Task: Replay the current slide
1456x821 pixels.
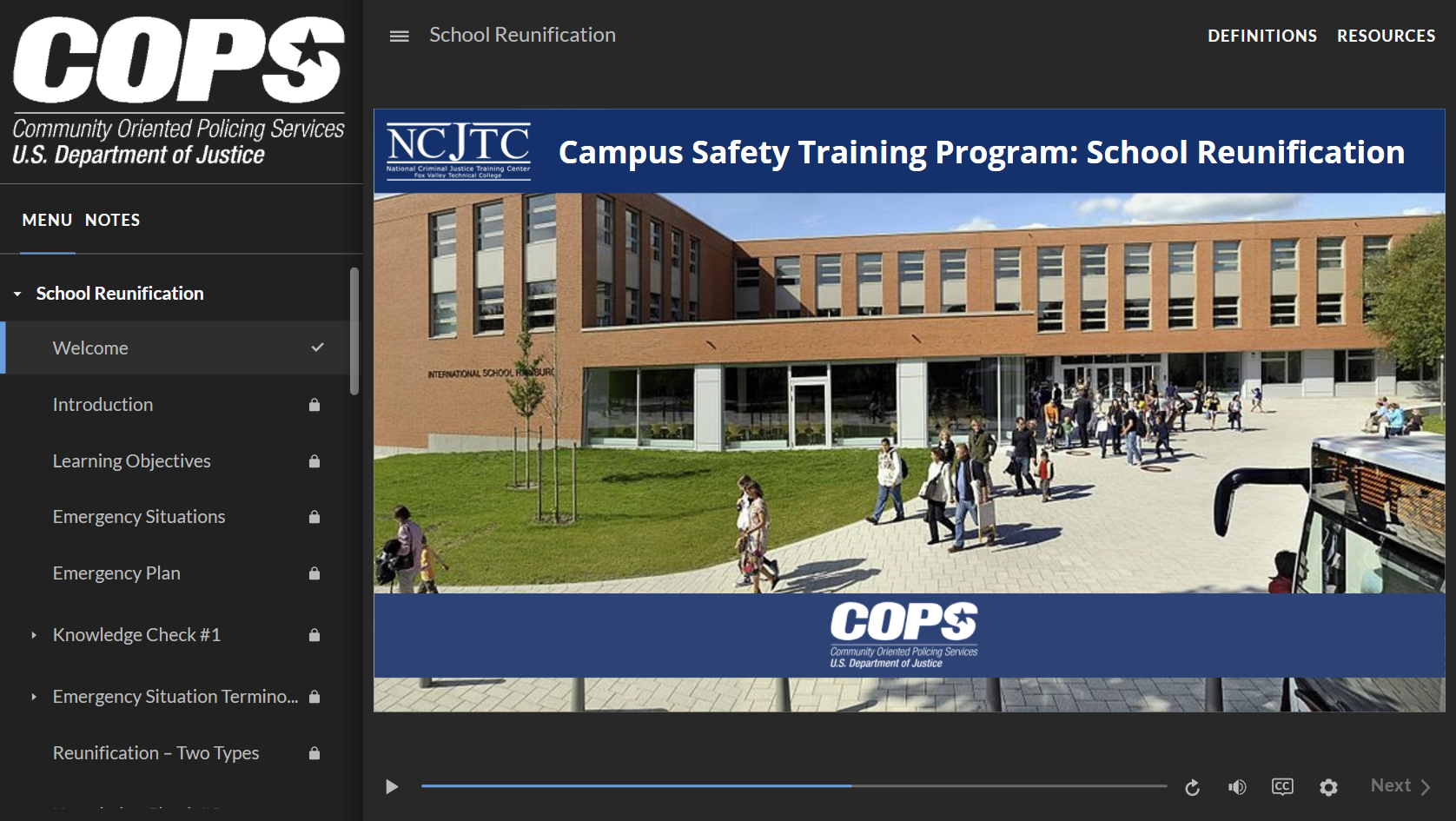Action: [1193, 787]
